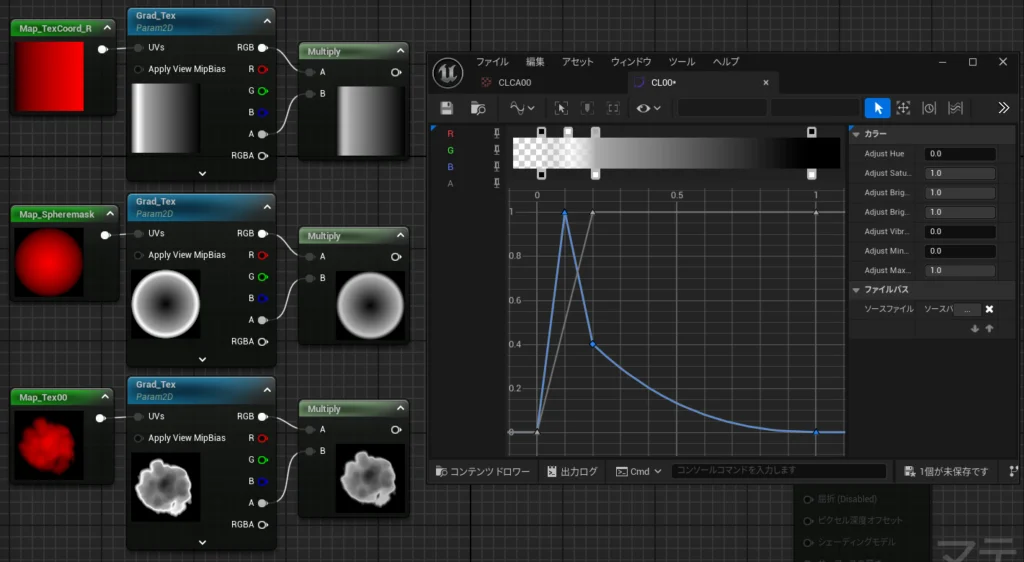Open the curve wave type dropdown

(521, 108)
